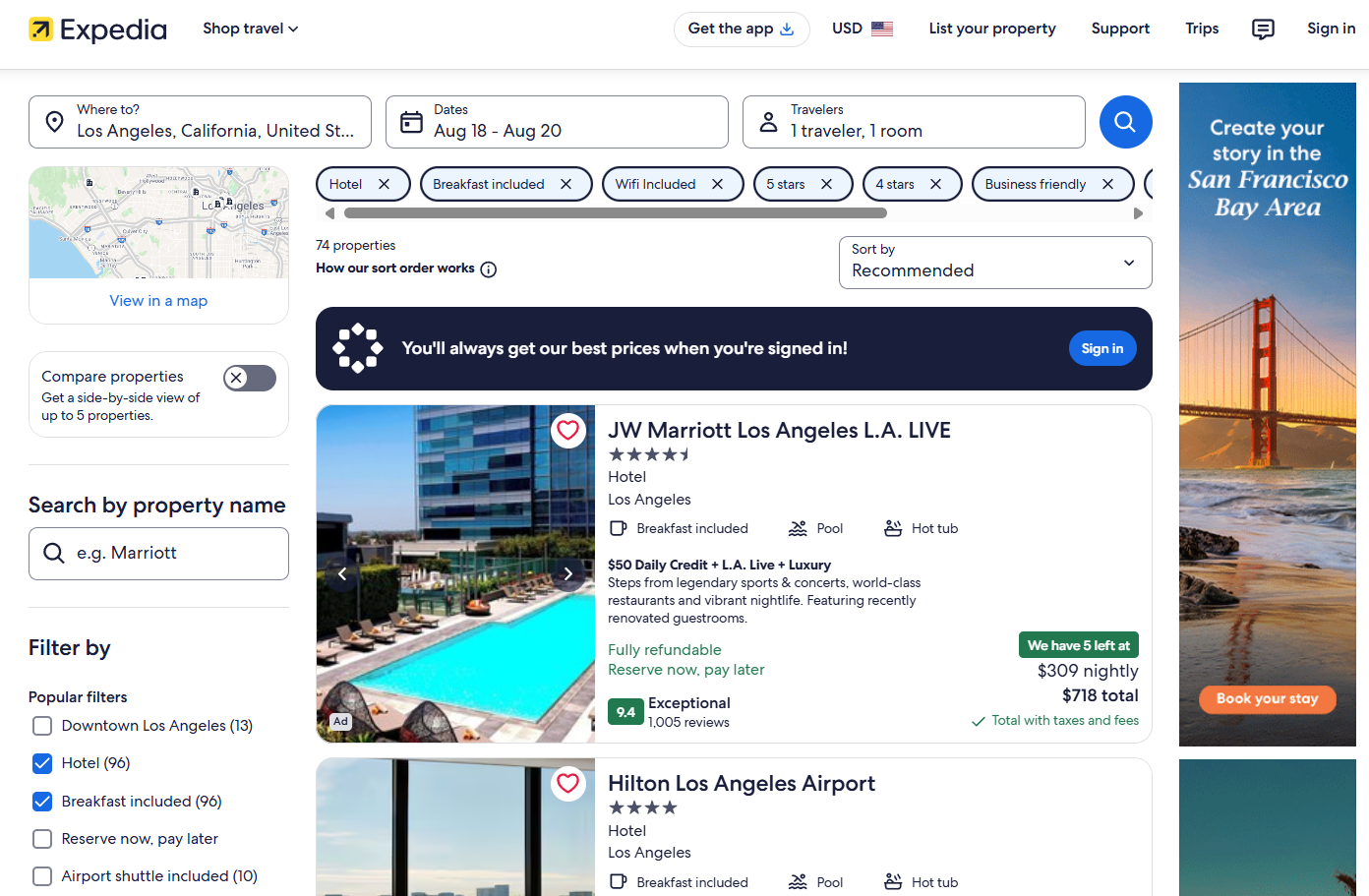
Task: Open JW Marriott Los Angeles L.A. LIVE listing
Action: pyautogui.click(x=779, y=431)
